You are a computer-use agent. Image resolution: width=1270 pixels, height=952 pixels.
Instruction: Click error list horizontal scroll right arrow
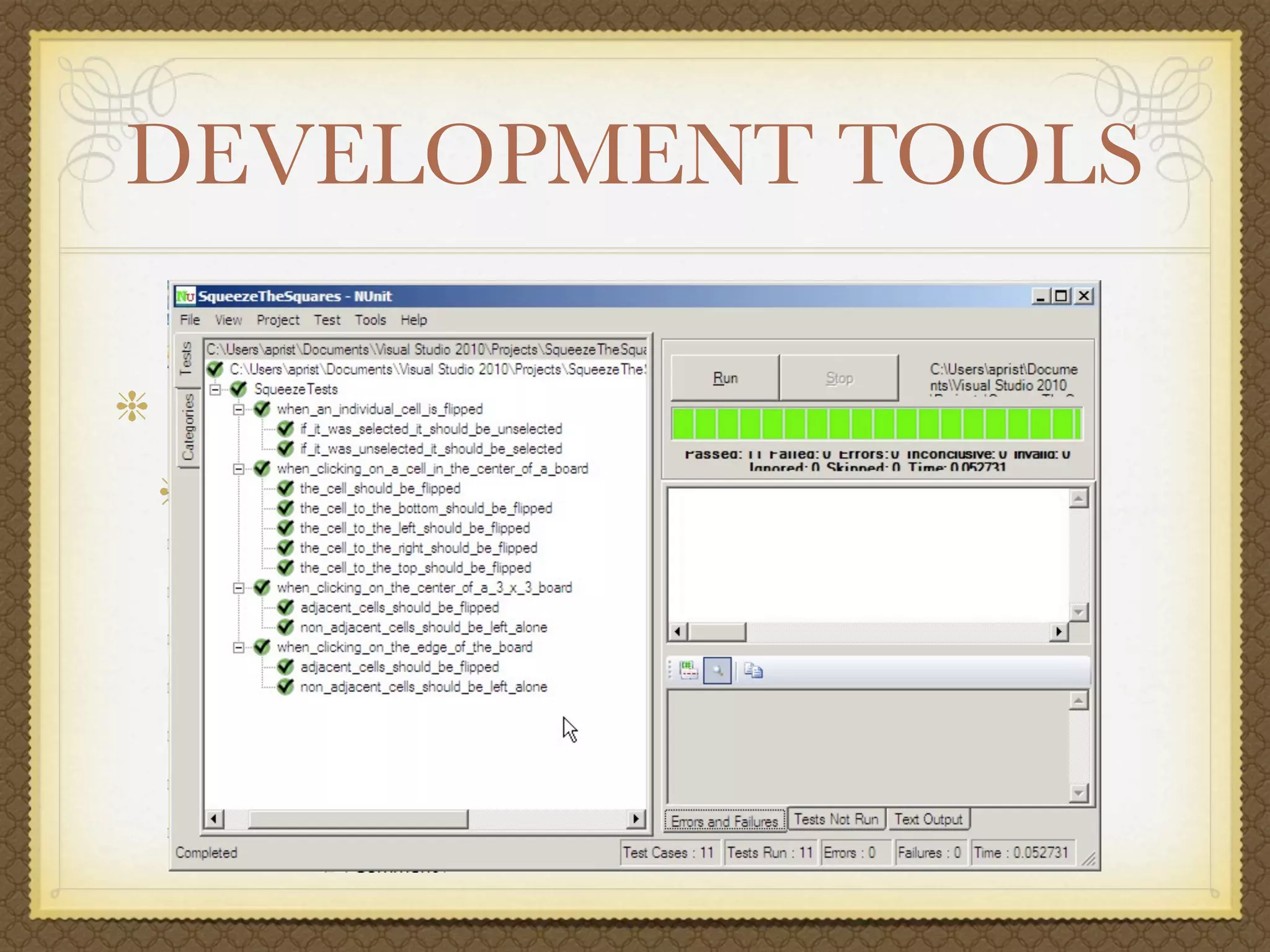click(x=1059, y=632)
